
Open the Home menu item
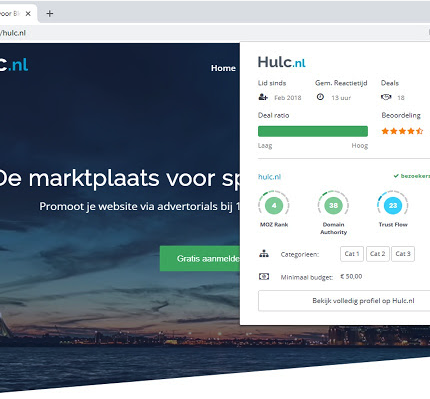pyautogui.click(x=223, y=68)
